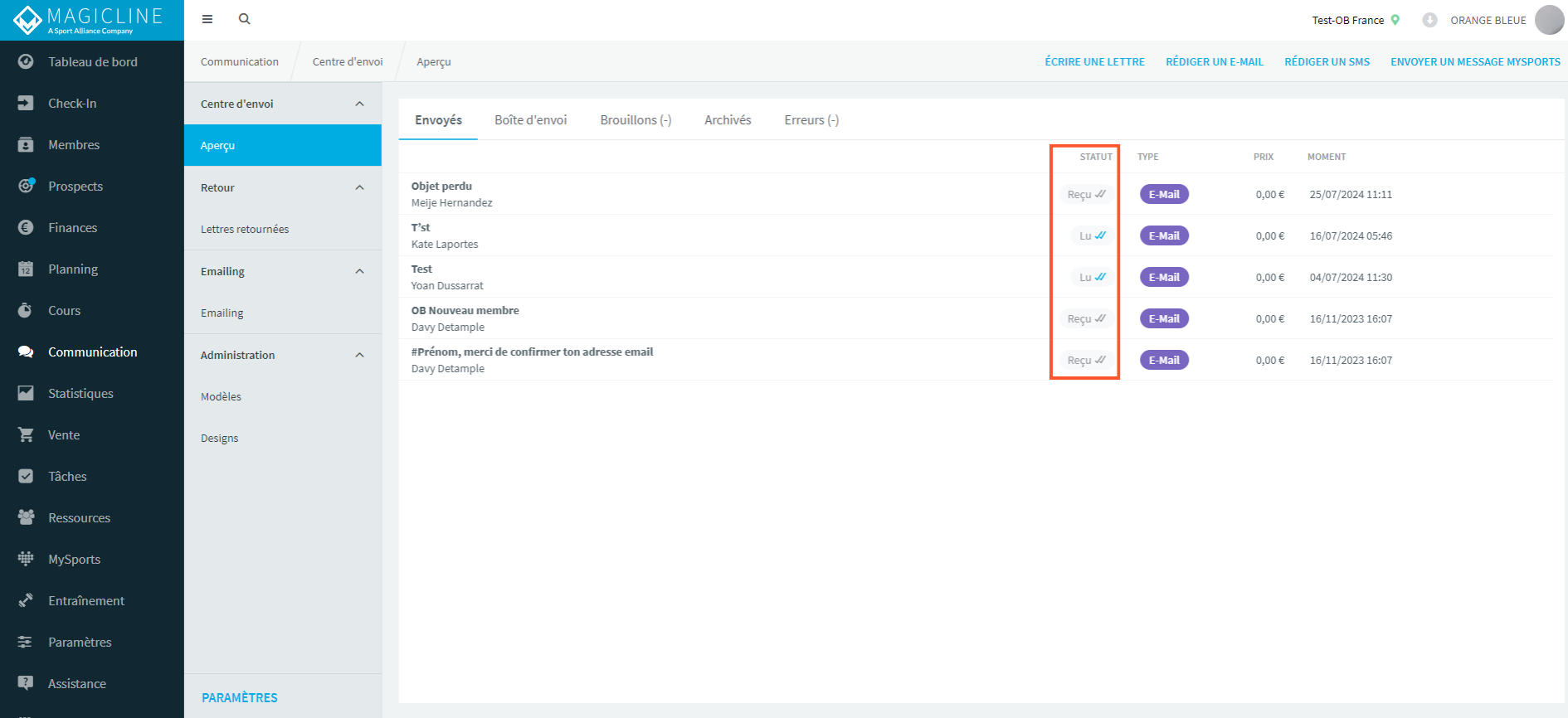
Task: Click date 25/07/2024 11:11
Action: coord(1351,194)
